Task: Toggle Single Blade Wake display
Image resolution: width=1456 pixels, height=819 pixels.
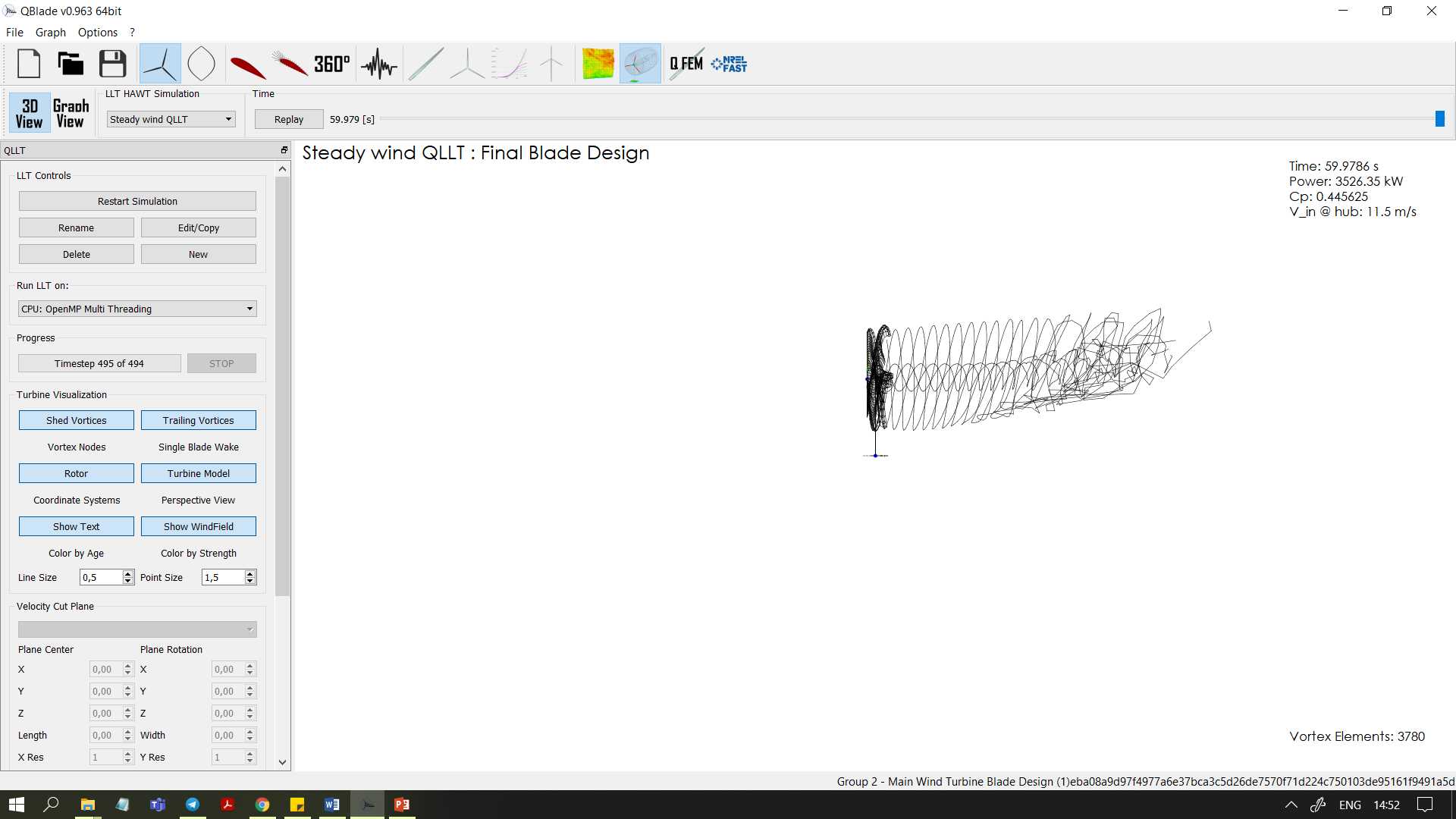Action: tap(199, 447)
